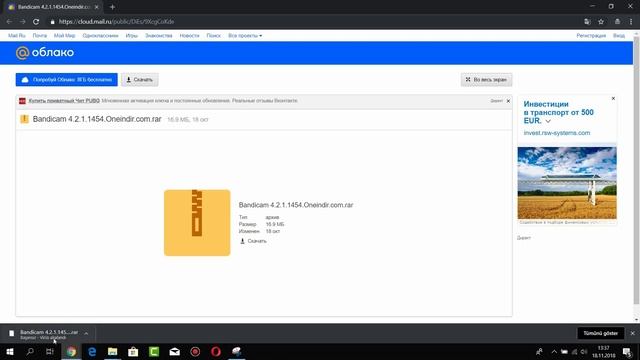This screenshot has width=640, height=360.
Task: Close the PUBG ad banner strip
Action: tap(508, 101)
